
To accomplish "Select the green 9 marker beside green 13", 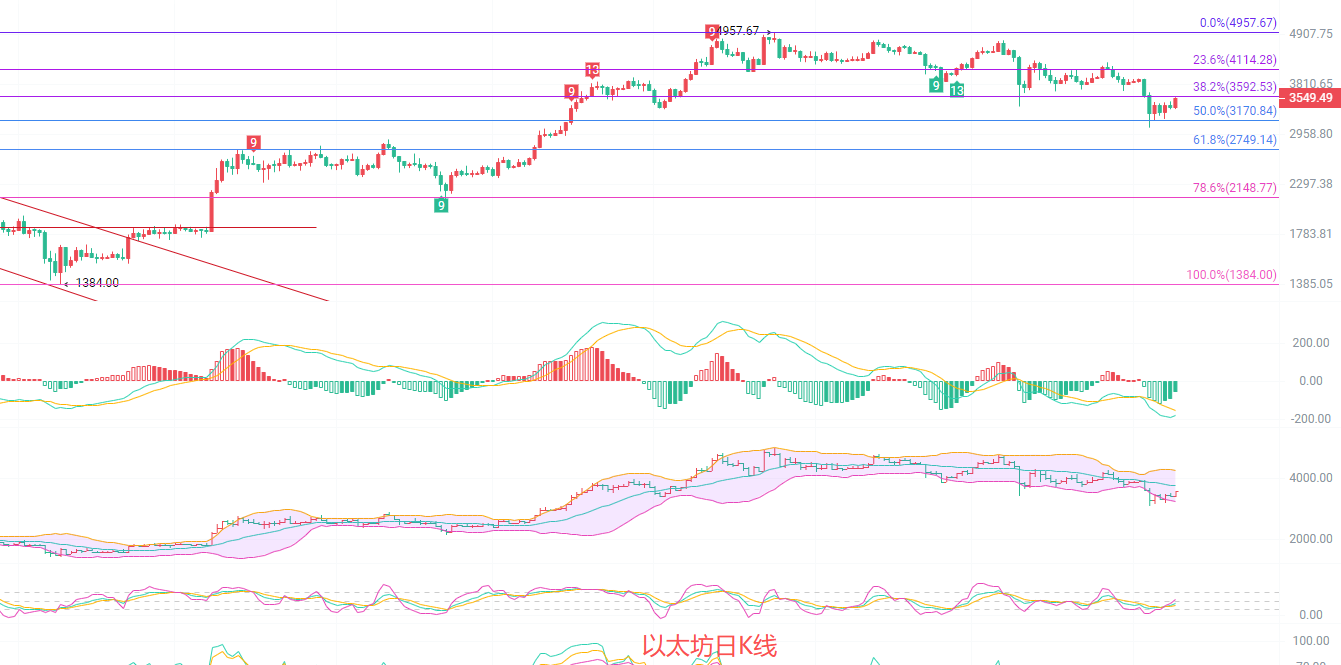I will click(x=935, y=85).
